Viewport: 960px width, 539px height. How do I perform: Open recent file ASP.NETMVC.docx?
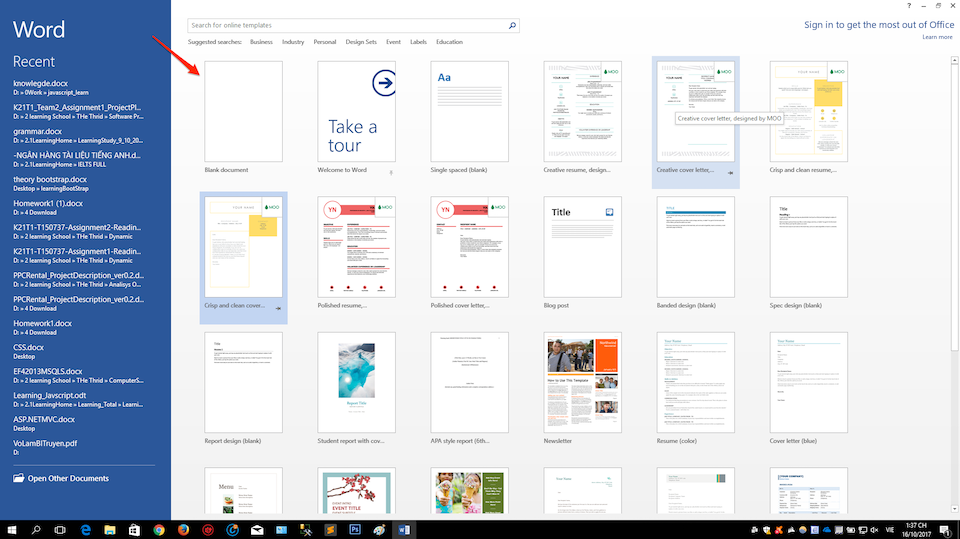(x=44, y=424)
